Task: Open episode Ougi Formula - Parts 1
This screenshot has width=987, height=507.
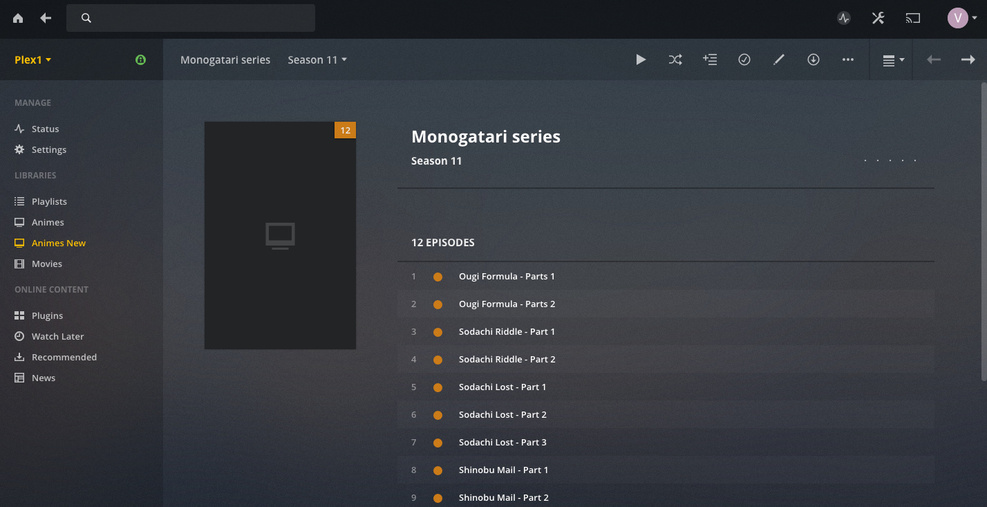Action: (507, 276)
